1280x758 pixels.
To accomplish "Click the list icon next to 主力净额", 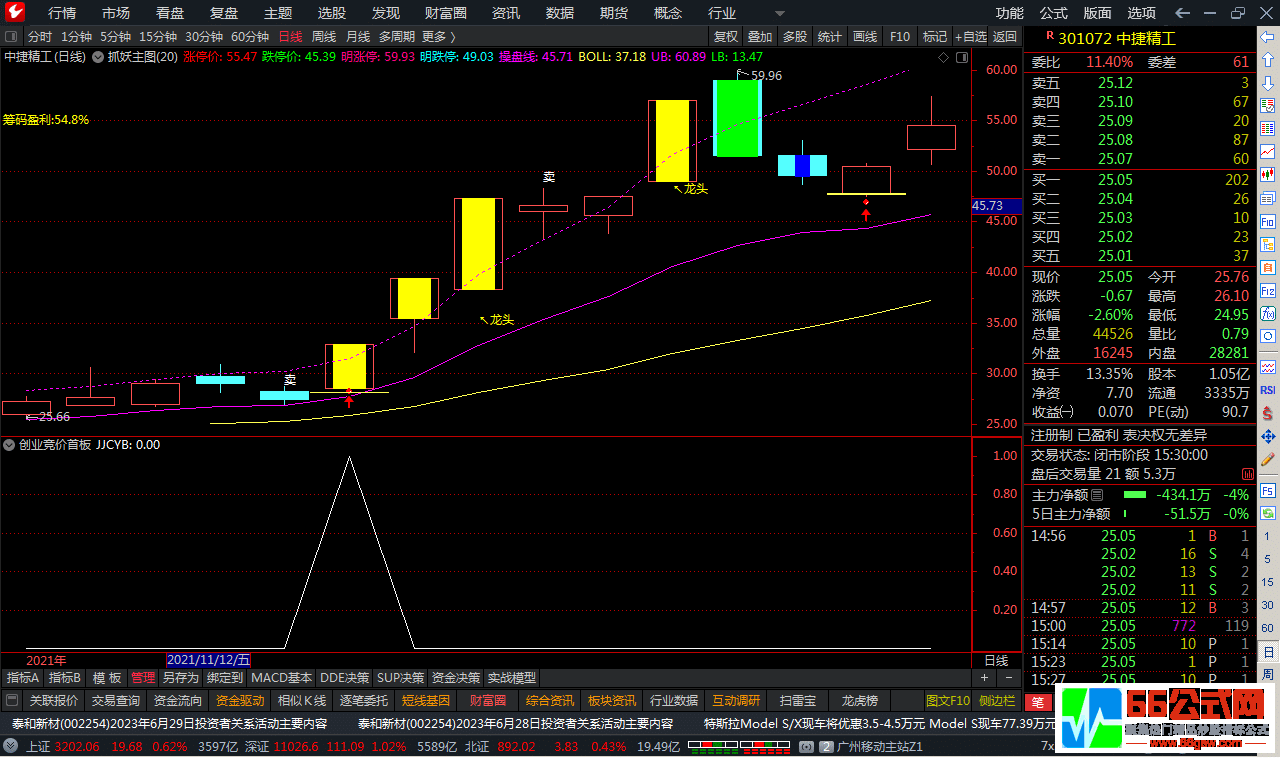I will (x=1097, y=495).
